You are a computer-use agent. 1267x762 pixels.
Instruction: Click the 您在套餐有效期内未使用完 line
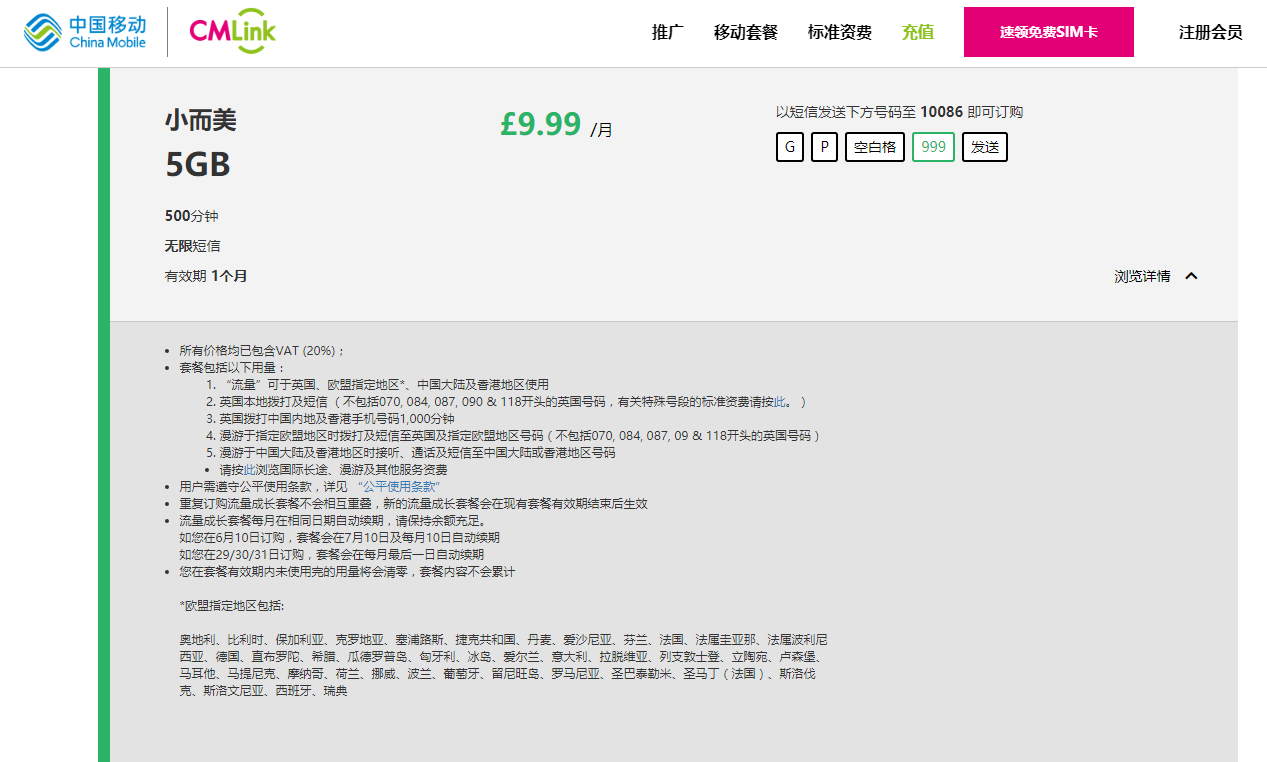pos(347,571)
